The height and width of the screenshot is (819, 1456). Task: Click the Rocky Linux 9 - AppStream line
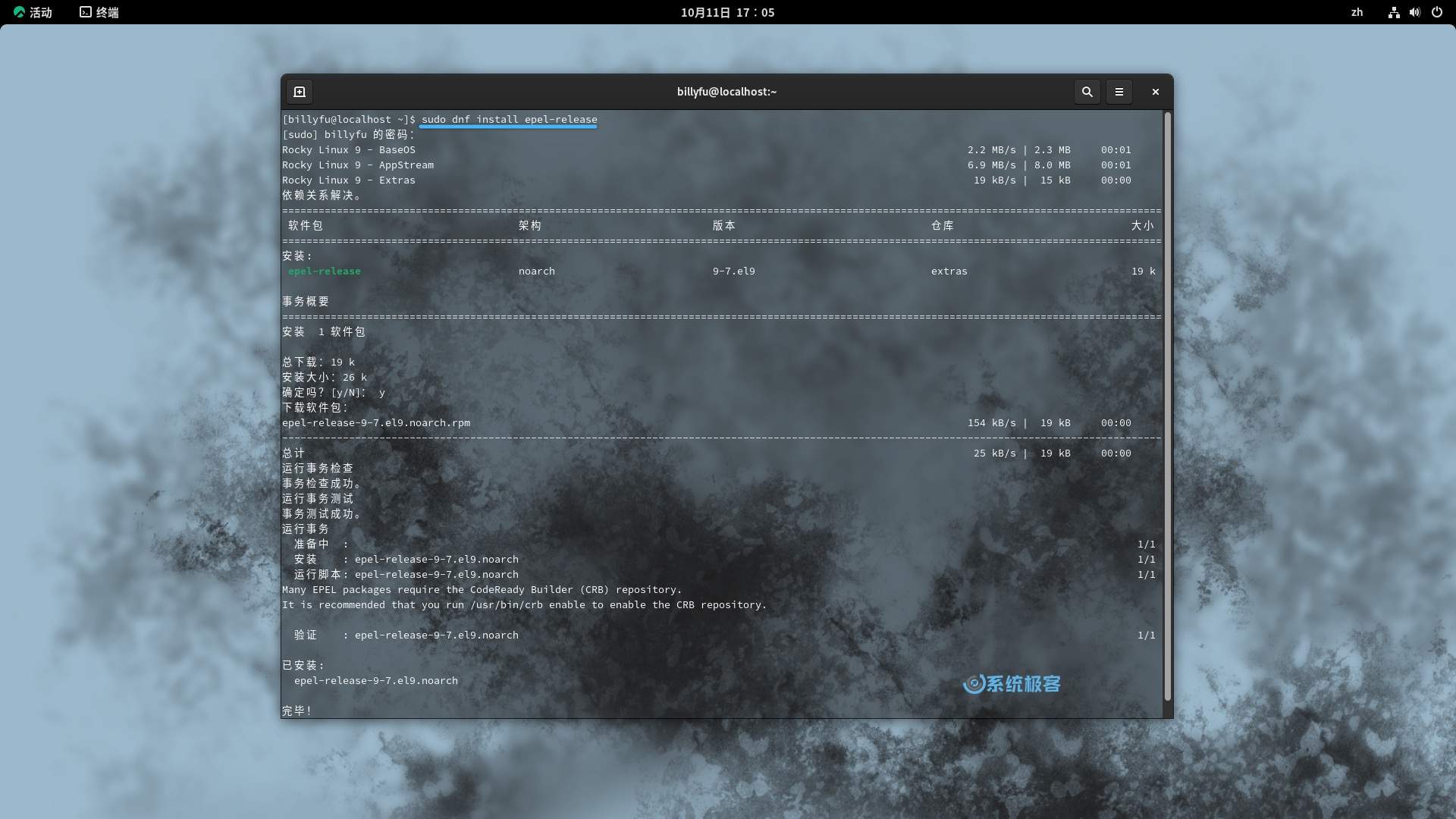point(706,165)
